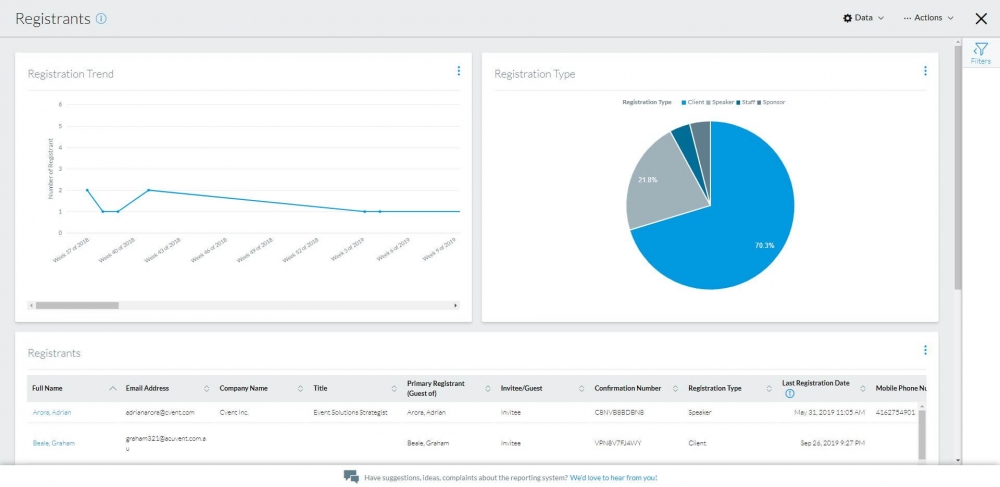Open Arora, Adrian registrant link

pos(51,412)
